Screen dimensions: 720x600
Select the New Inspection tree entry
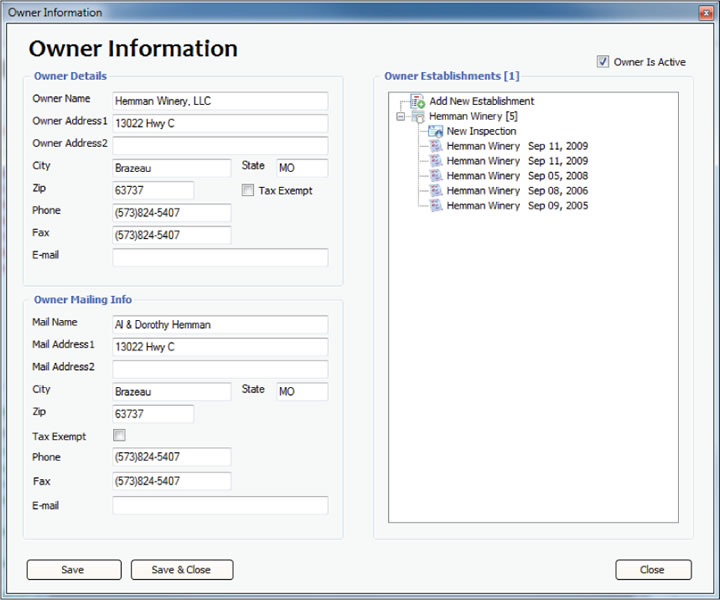[481, 131]
